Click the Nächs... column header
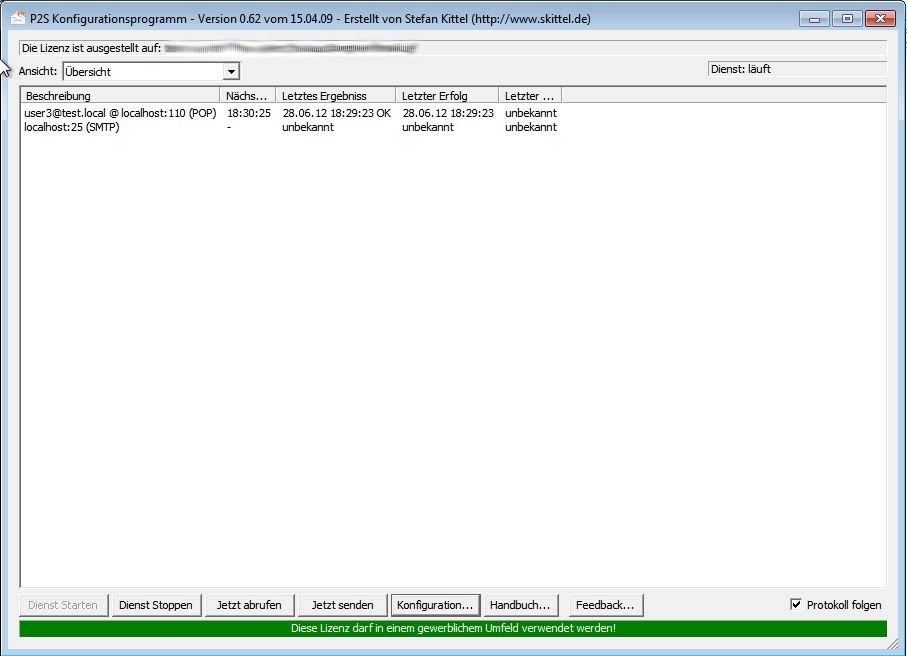The image size is (907, 656). pos(248,96)
